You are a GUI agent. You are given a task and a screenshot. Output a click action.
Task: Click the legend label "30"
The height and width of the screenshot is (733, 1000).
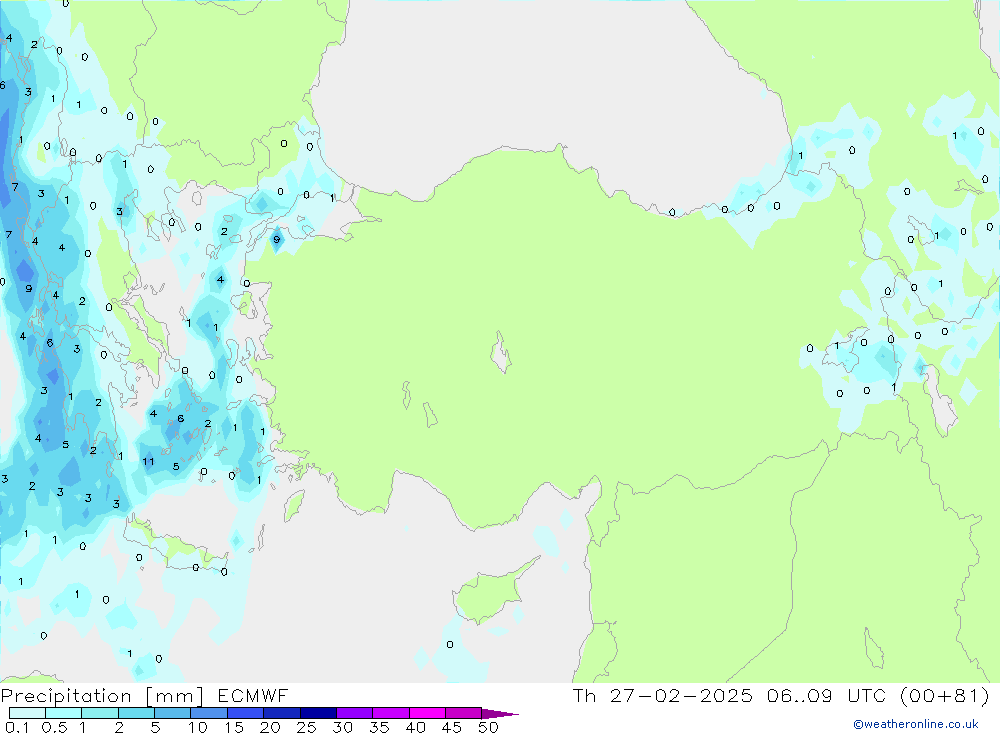[343, 727]
